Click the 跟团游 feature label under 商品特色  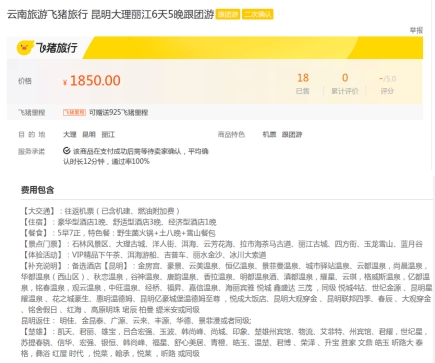point(292,135)
